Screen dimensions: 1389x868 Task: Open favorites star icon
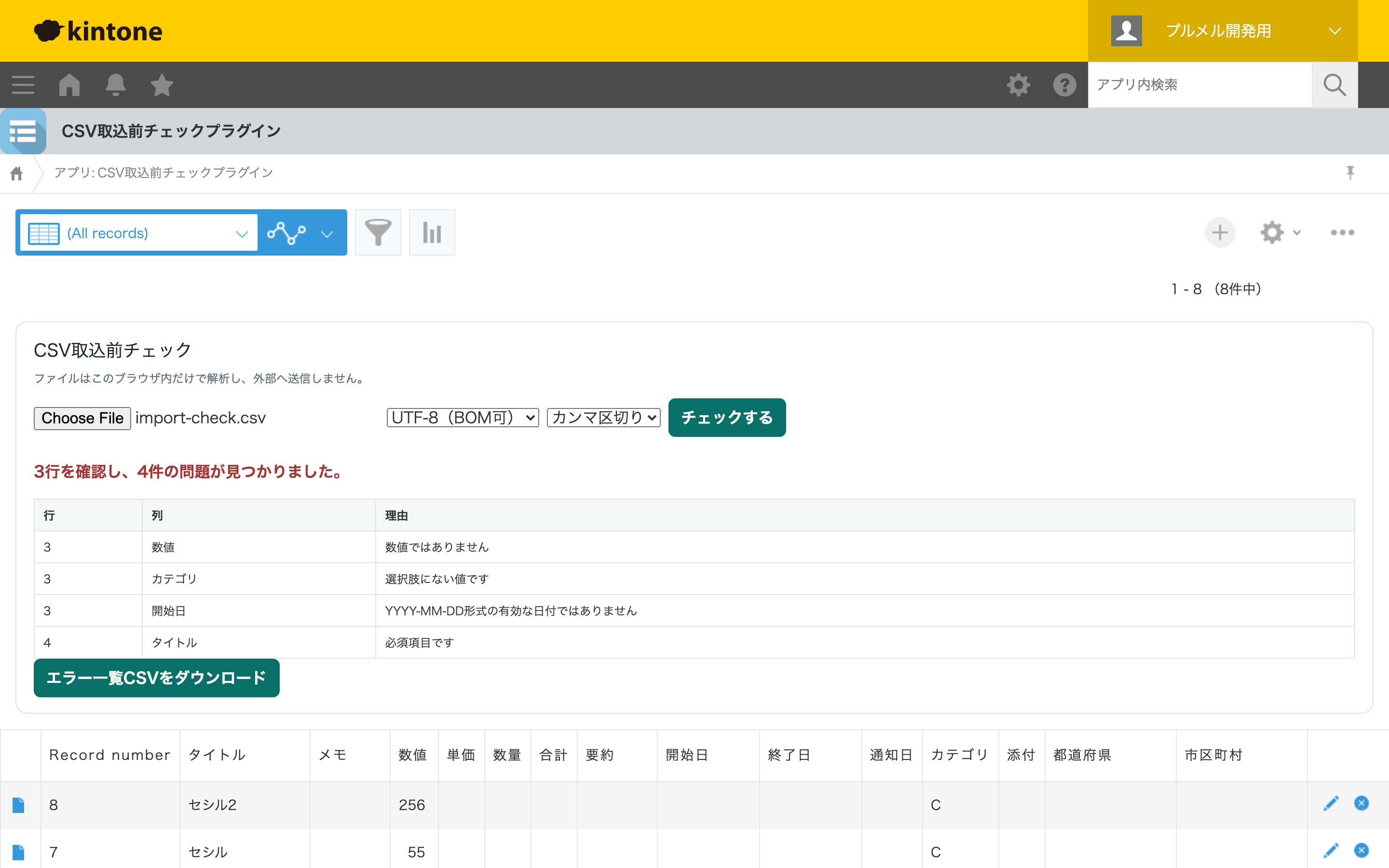[x=162, y=85]
